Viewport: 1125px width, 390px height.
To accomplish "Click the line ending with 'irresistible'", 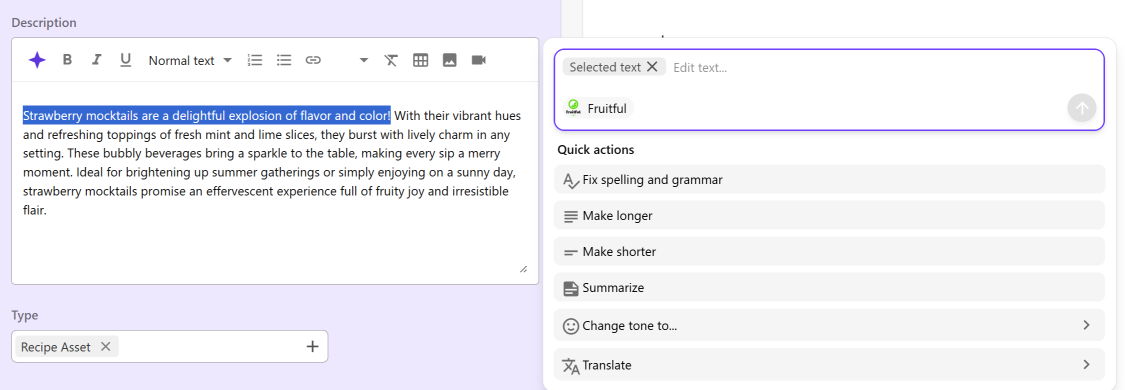I will (265, 192).
